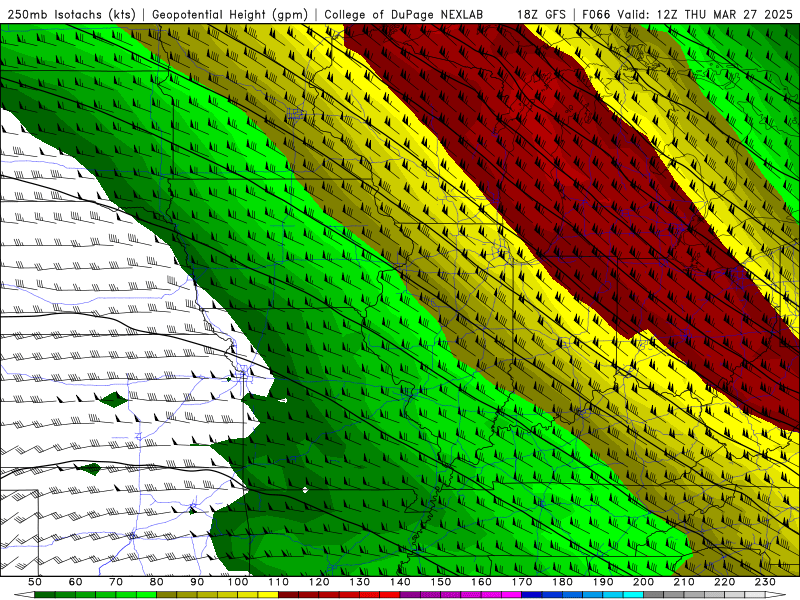The height and width of the screenshot is (600, 800).
Task: Click the 'College of DuPage NEXLAB' label
Action: [403, 15]
